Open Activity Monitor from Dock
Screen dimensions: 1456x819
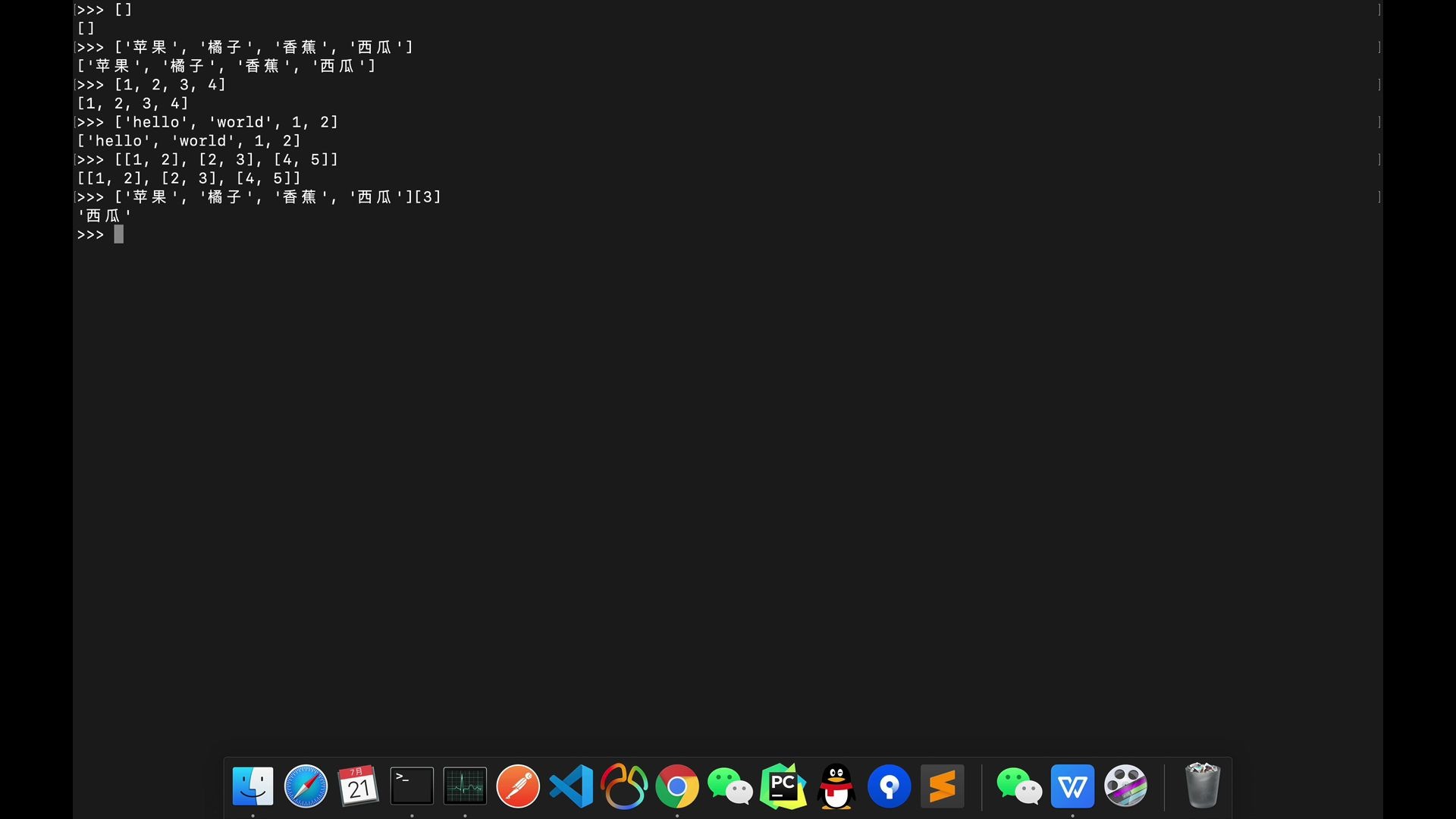click(465, 786)
